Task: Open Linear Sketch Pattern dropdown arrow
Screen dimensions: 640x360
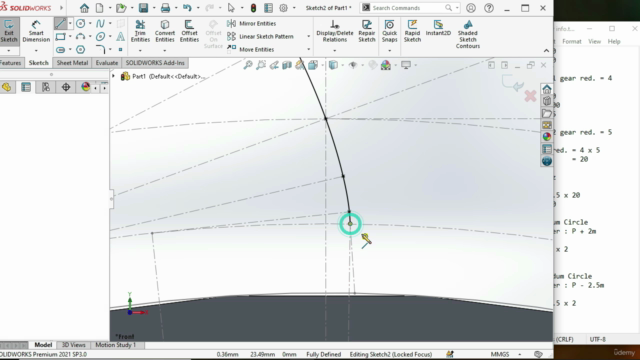Action: coord(308,36)
